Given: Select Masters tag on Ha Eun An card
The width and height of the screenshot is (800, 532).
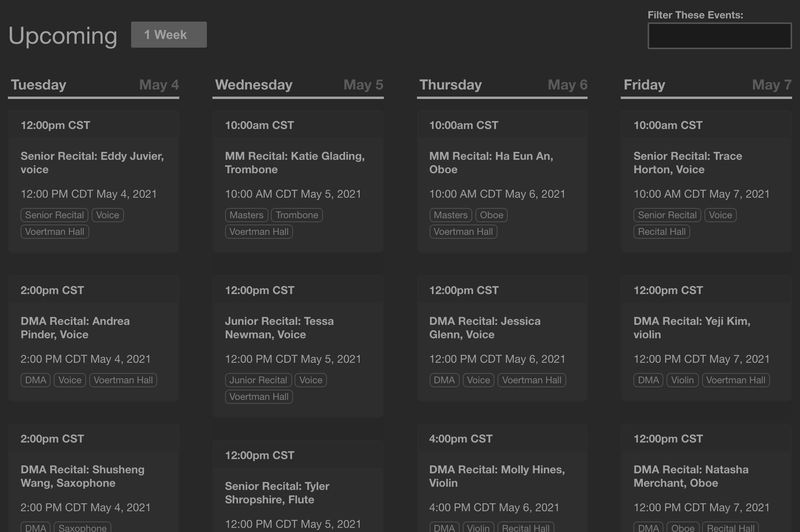Looking at the screenshot, I should (x=451, y=215).
